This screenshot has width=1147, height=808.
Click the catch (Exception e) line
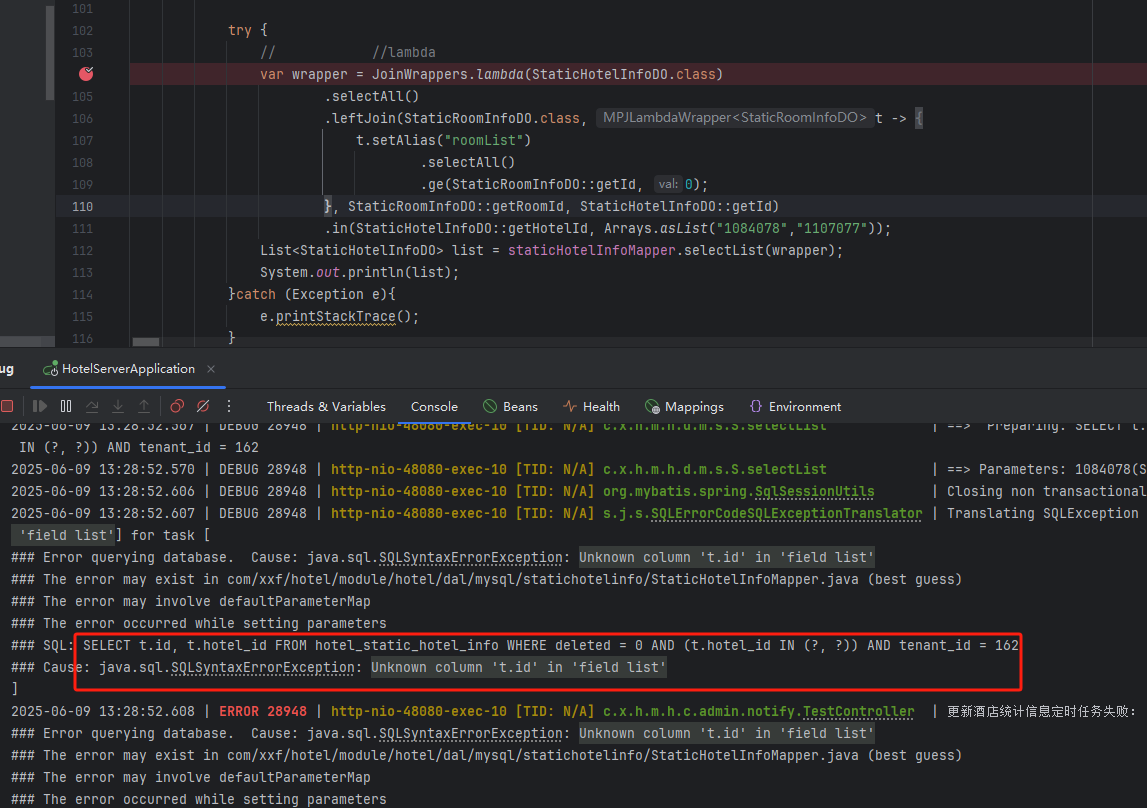[312, 294]
